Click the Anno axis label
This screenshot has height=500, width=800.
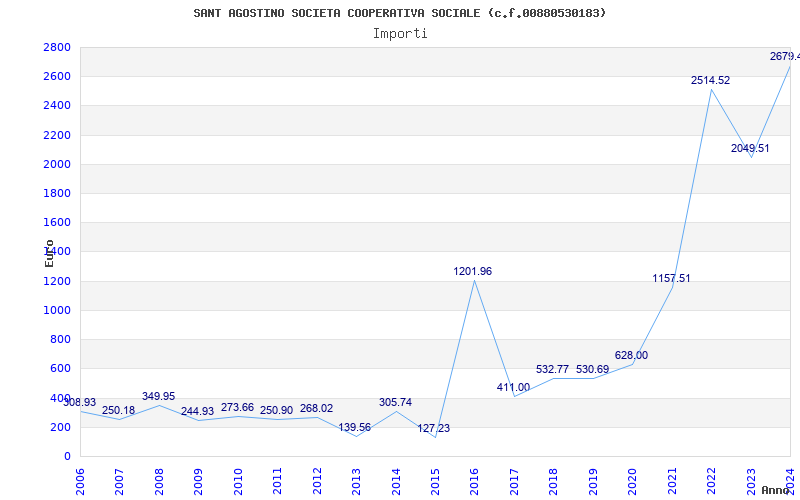point(776,490)
